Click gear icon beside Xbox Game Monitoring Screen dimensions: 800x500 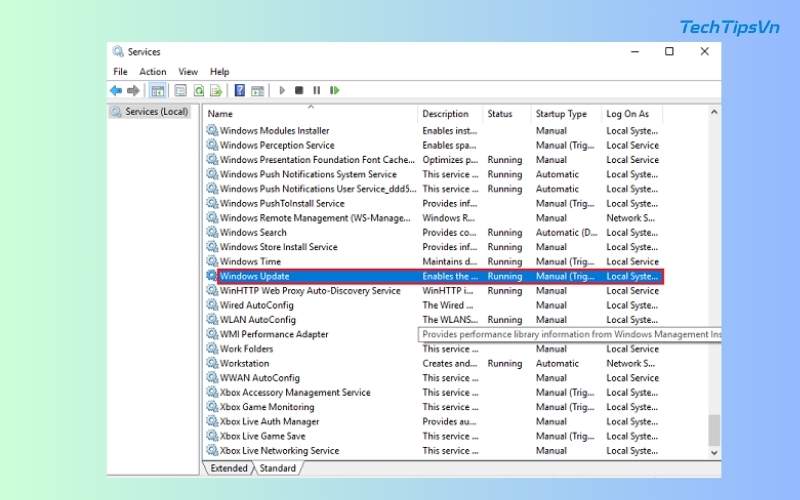tap(212, 407)
